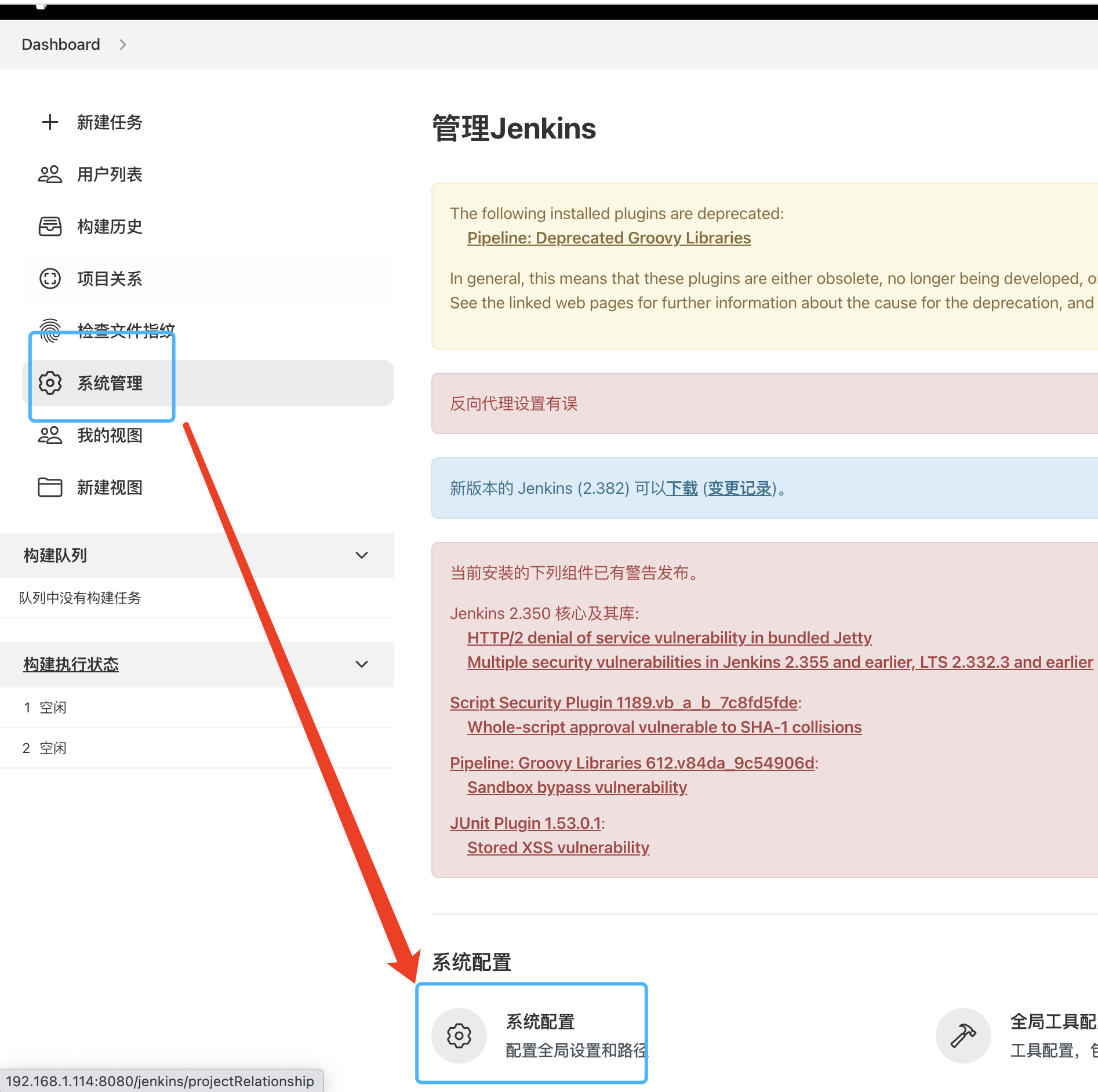Open JUnit Plugin 1.53.0.1 link
The width and height of the screenshot is (1098, 1092).
tap(525, 823)
